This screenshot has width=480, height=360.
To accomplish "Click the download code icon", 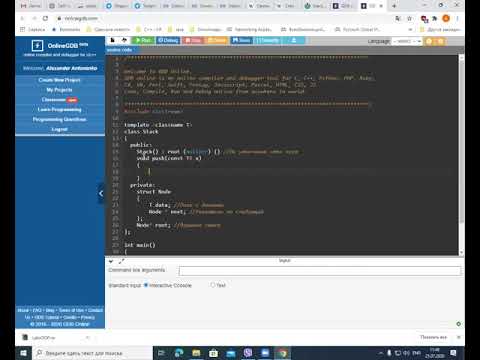I will coord(294,40).
